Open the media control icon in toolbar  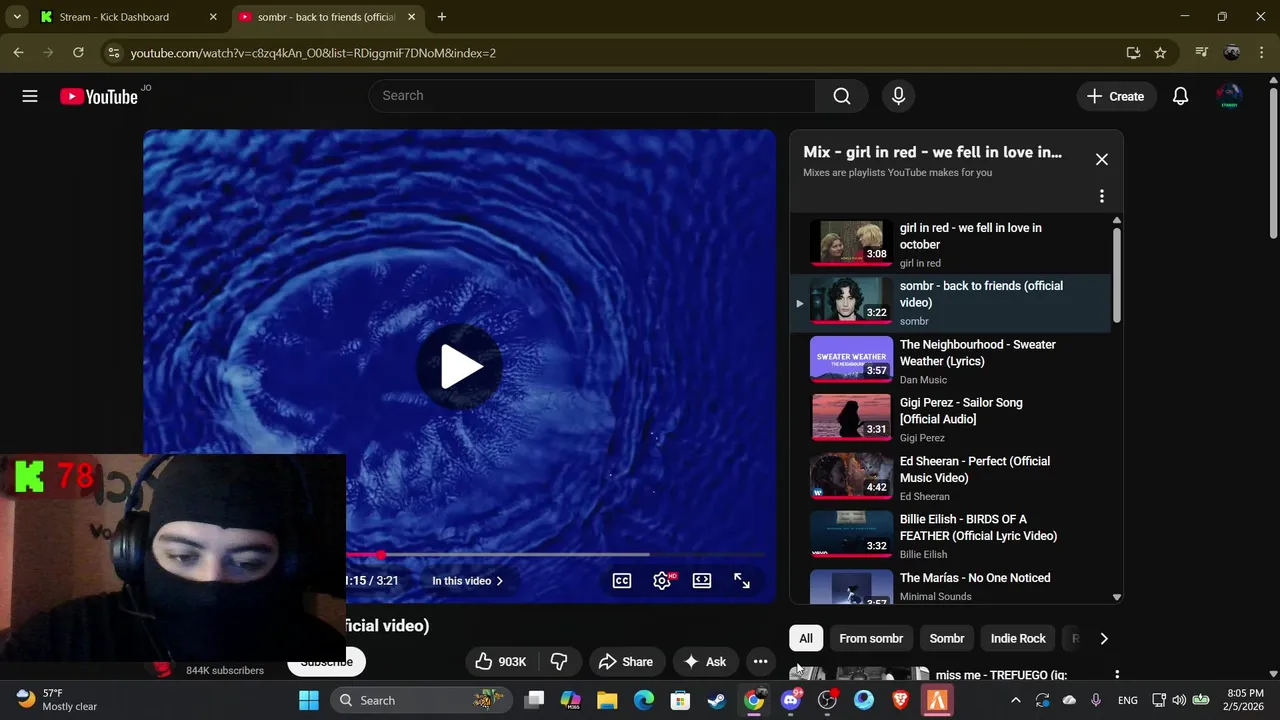pyautogui.click(x=1202, y=53)
